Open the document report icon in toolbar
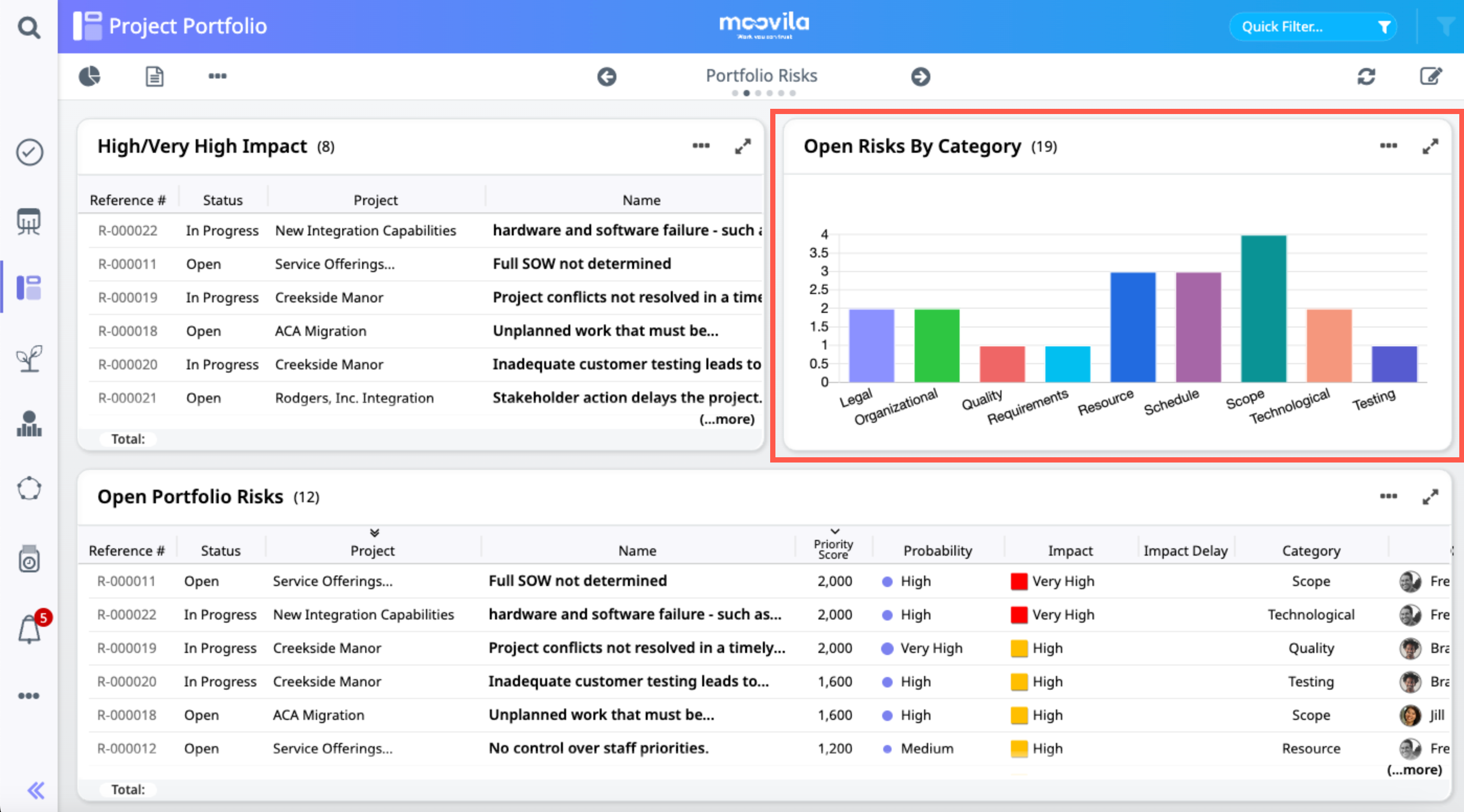1464x812 pixels. click(154, 76)
